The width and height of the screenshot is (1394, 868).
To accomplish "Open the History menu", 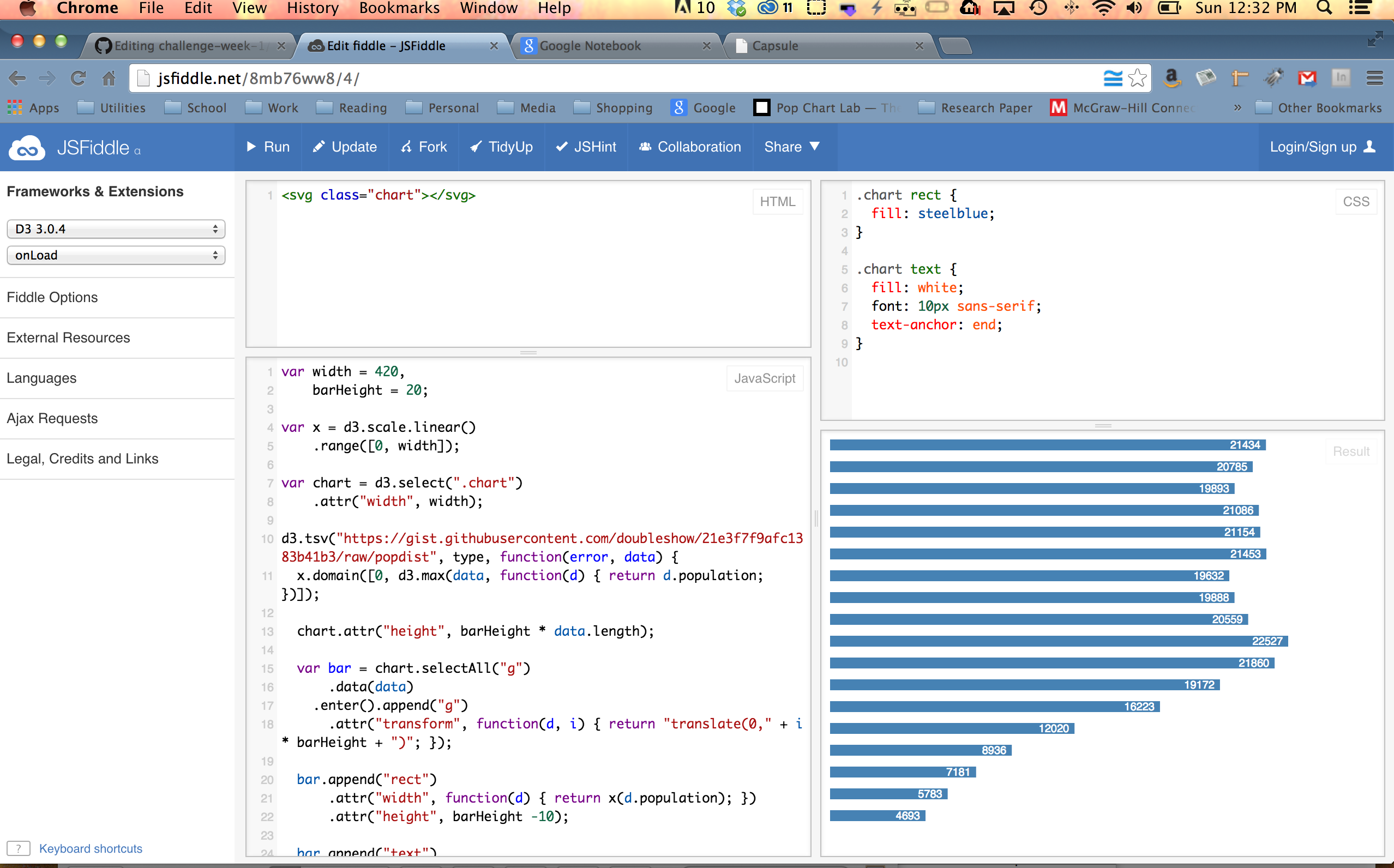I will [313, 8].
